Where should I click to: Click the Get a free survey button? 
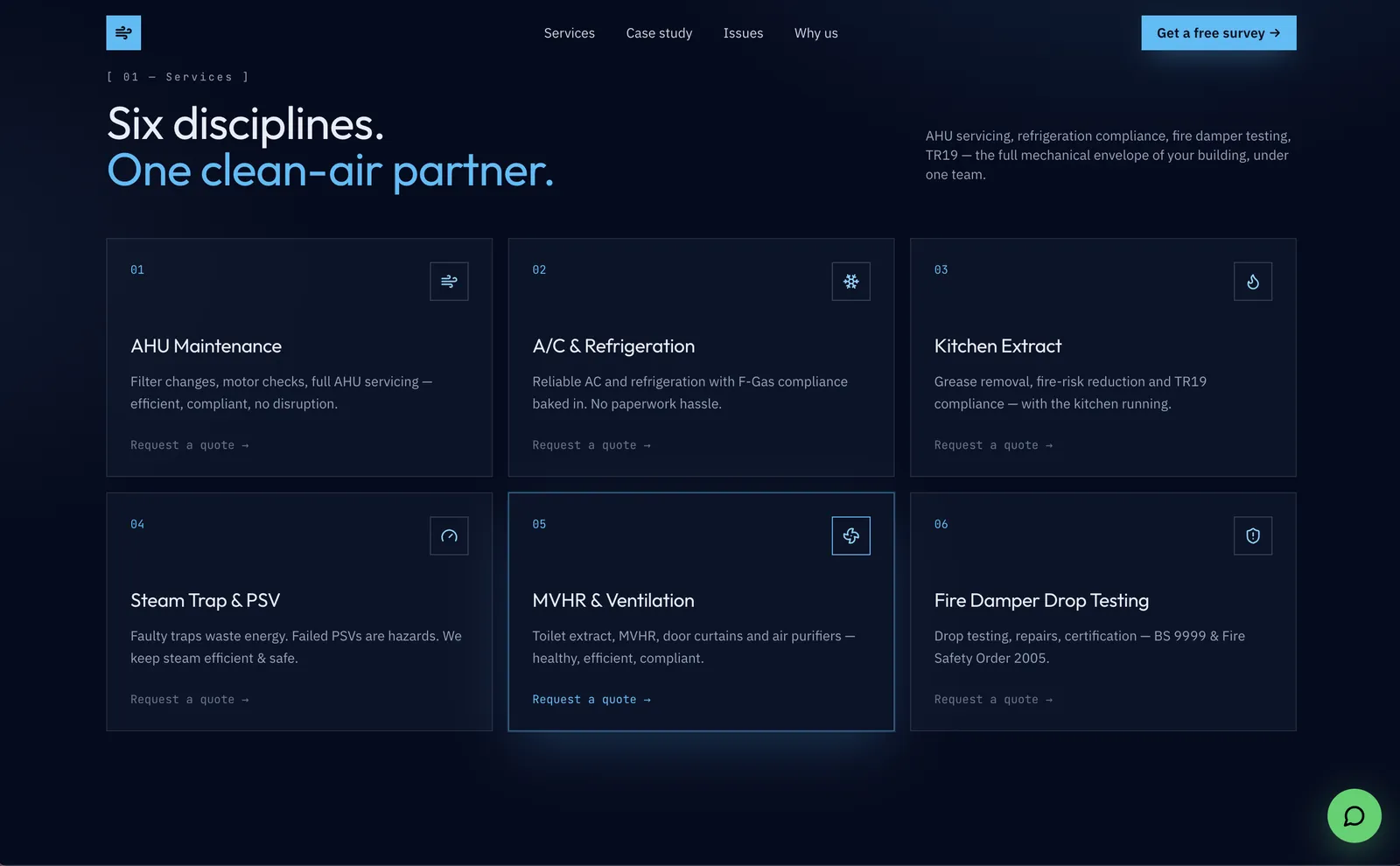(x=1218, y=33)
